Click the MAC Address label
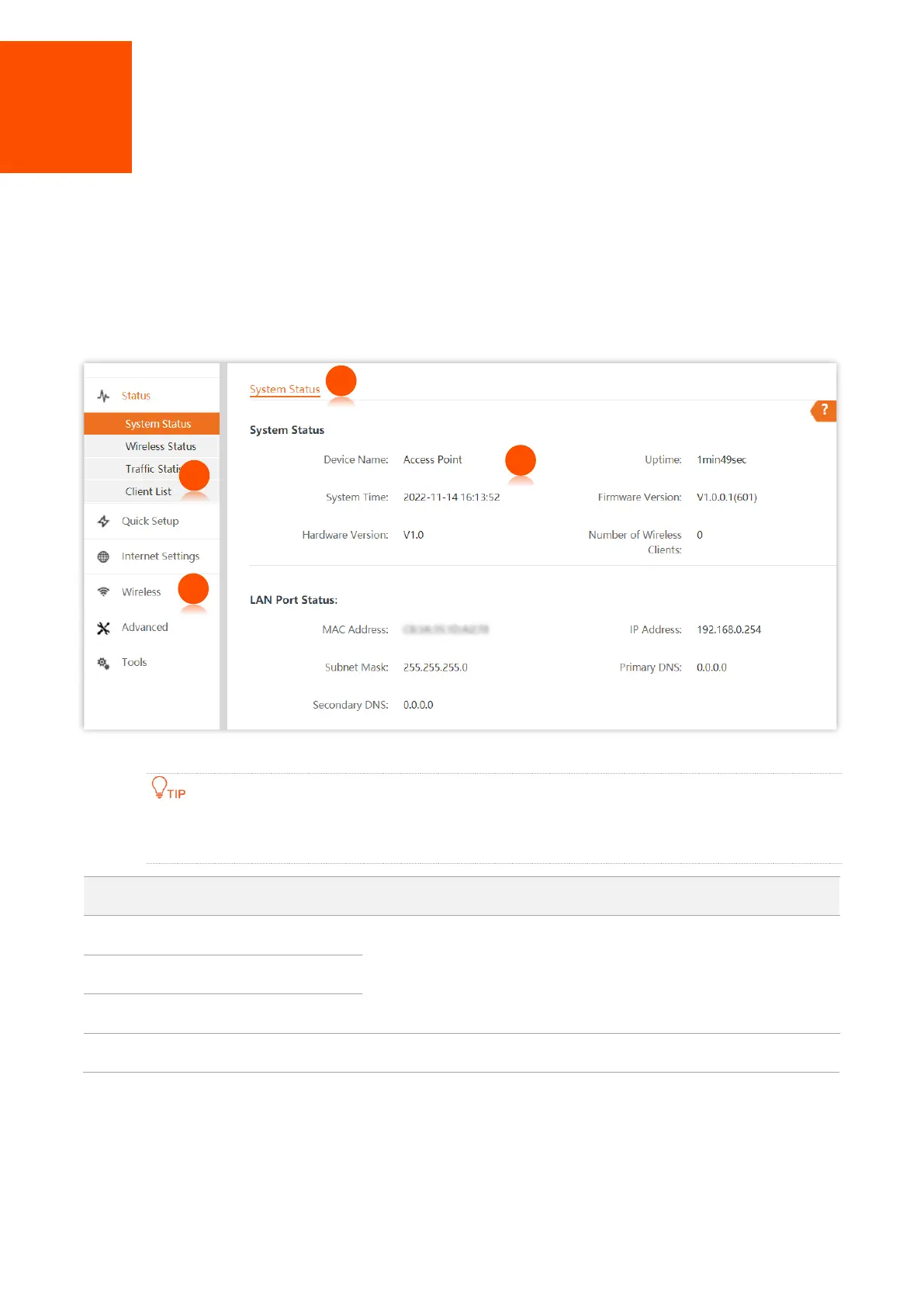The height and width of the screenshot is (1307, 924). click(x=355, y=629)
